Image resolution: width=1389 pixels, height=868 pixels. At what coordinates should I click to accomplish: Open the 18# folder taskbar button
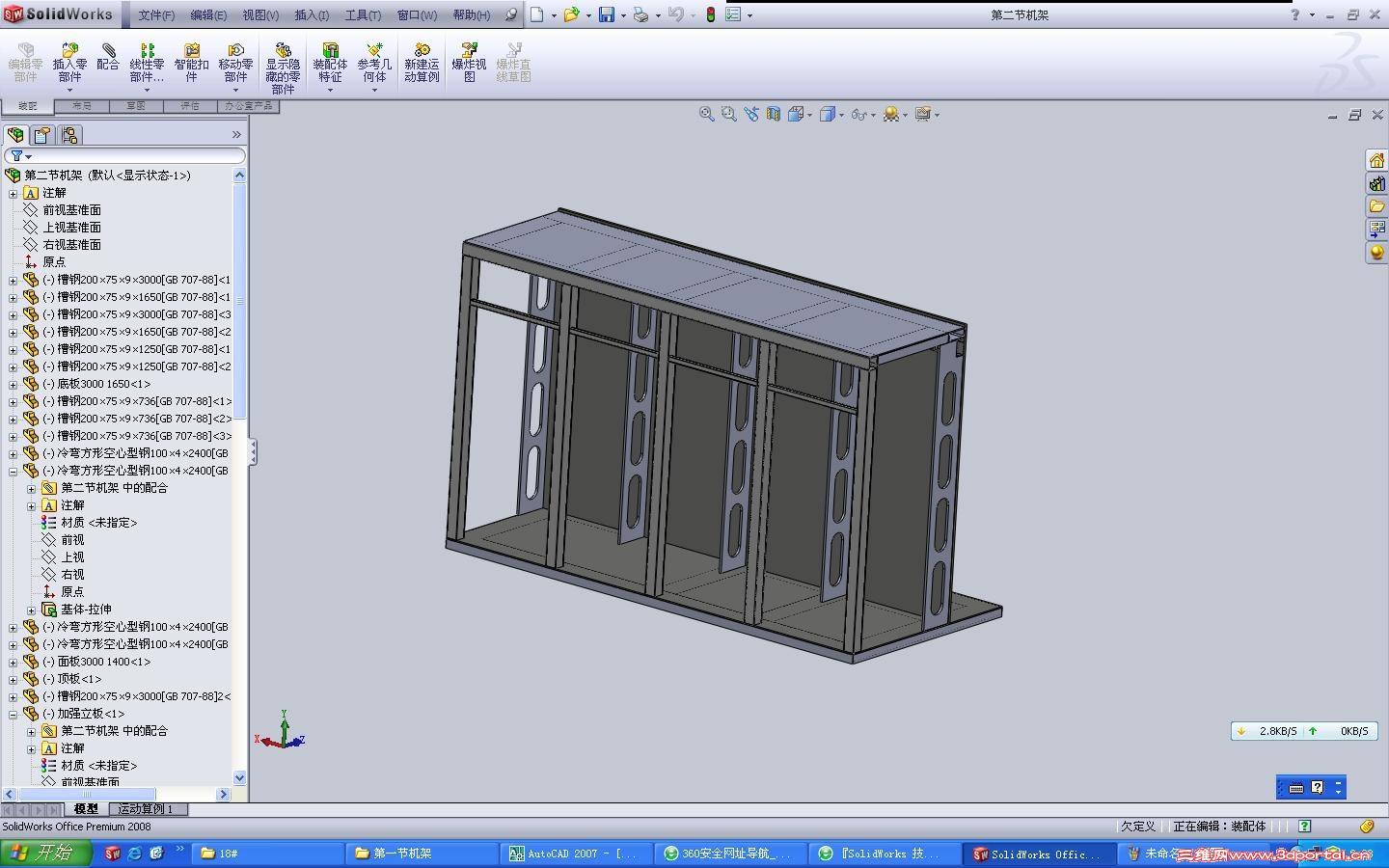[x=268, y=854]
